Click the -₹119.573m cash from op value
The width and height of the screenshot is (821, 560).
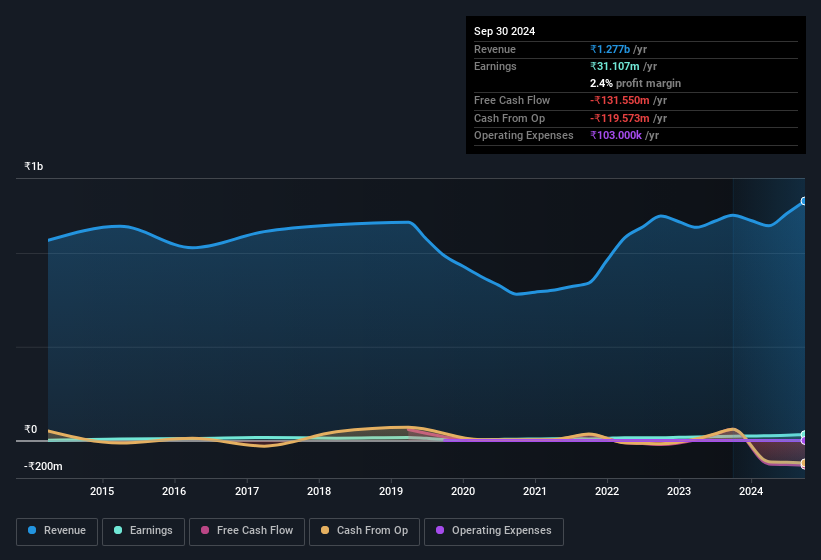[619, 118]
